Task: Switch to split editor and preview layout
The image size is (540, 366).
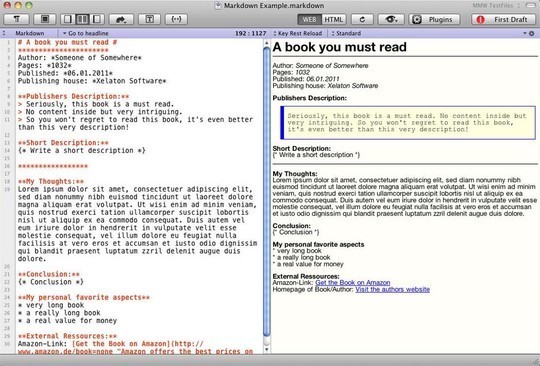Action: point(82,19)
